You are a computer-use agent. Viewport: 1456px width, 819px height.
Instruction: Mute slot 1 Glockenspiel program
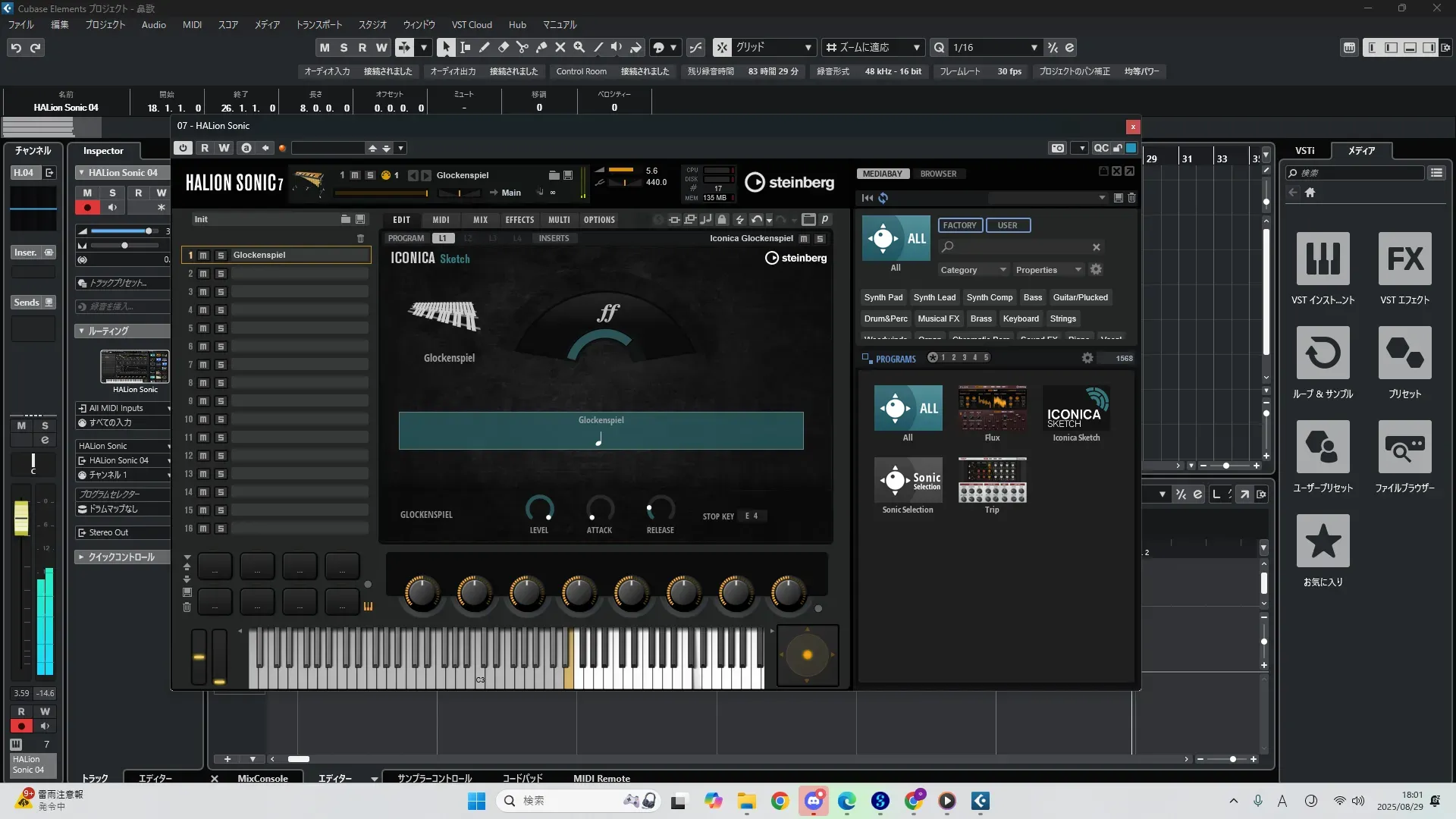203,256
